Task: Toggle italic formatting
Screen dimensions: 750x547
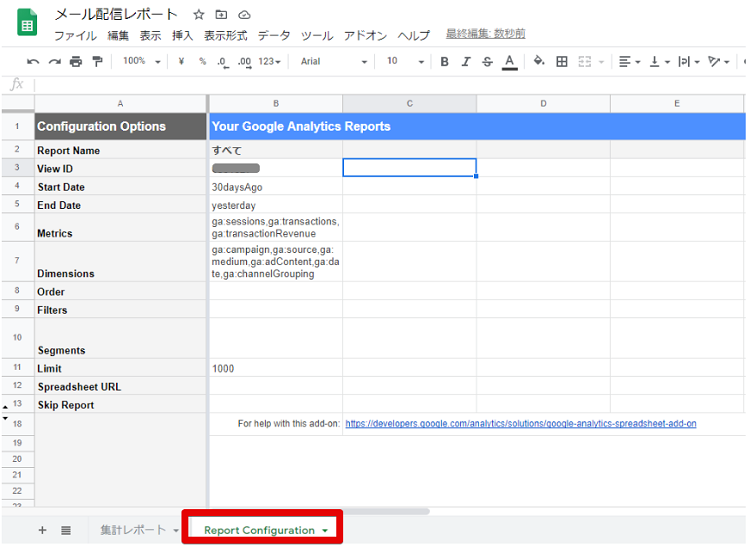Action: [466, 62]
